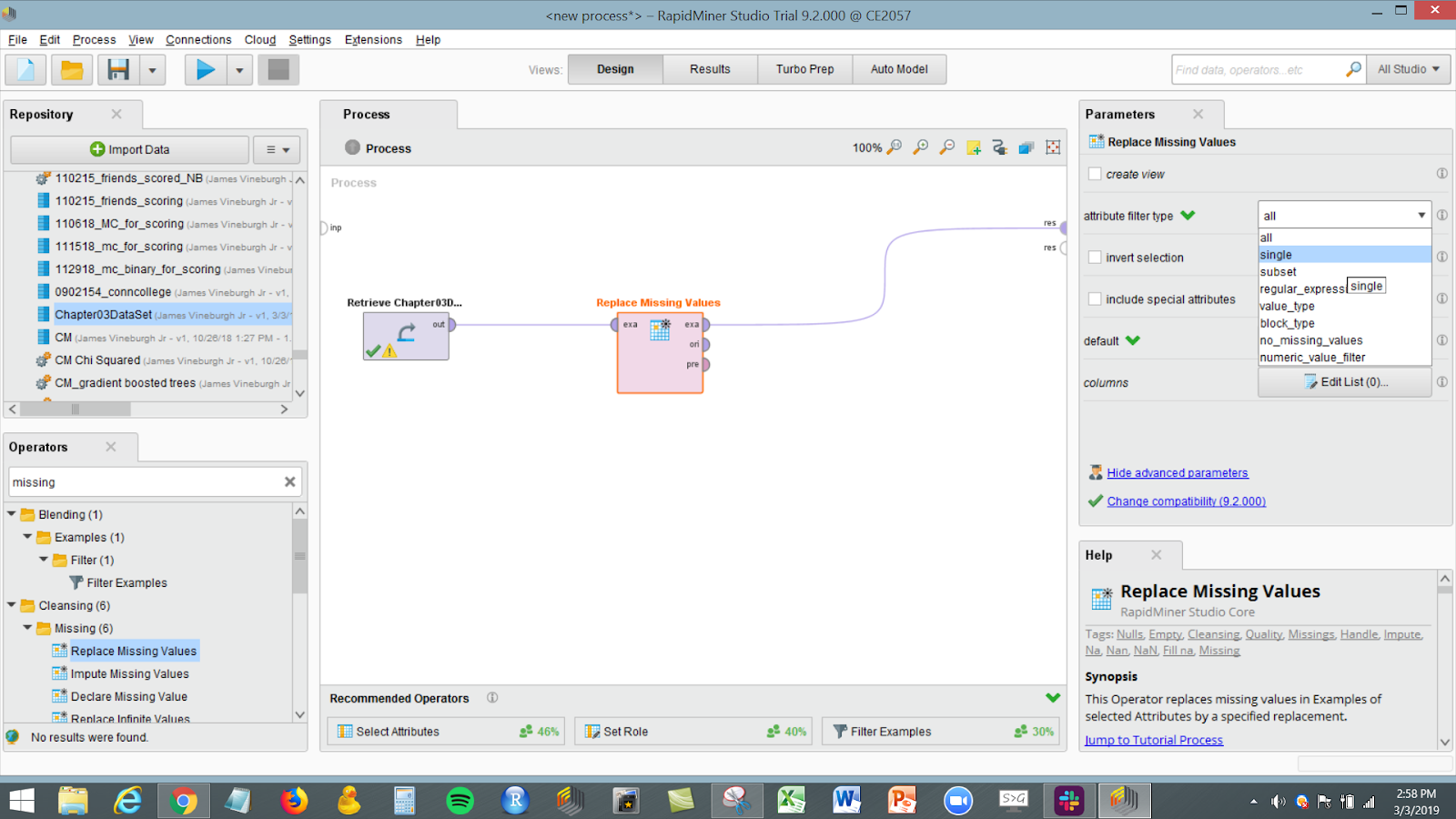Select Chapter03DataSet in the Repository

click(x=104, y=315)
